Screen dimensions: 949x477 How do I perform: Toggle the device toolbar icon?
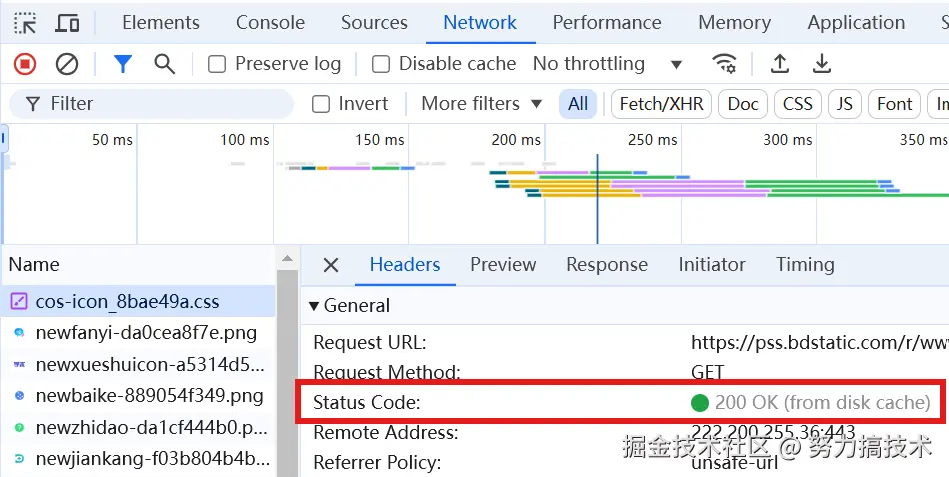tap(68, 22)
